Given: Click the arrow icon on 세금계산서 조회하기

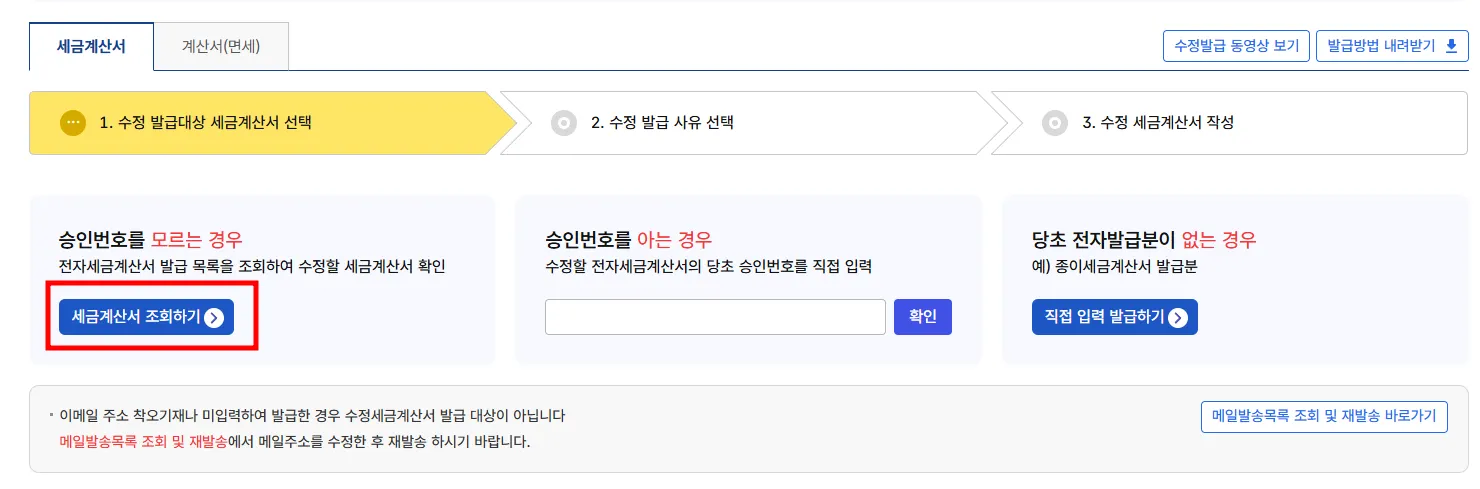Looking at the screenshot, I should [214, 318].
